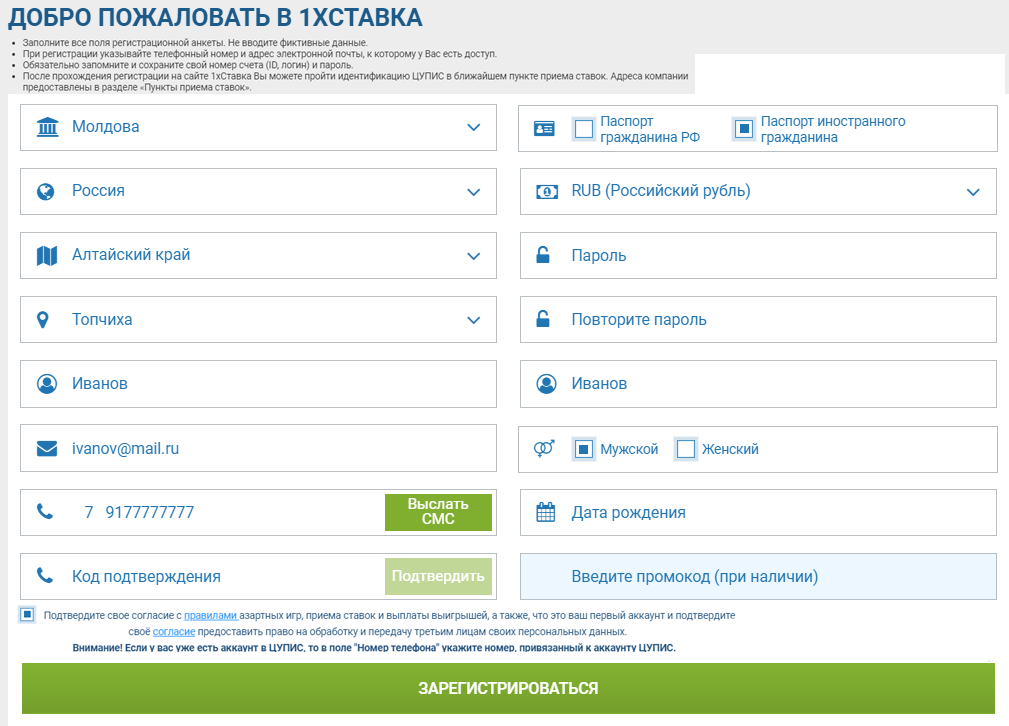Click the green ЗАРЕГИСТРИРОВАТЬСЯ button
This screenshot has width=1009, height=726.
(x=508, y=688)
